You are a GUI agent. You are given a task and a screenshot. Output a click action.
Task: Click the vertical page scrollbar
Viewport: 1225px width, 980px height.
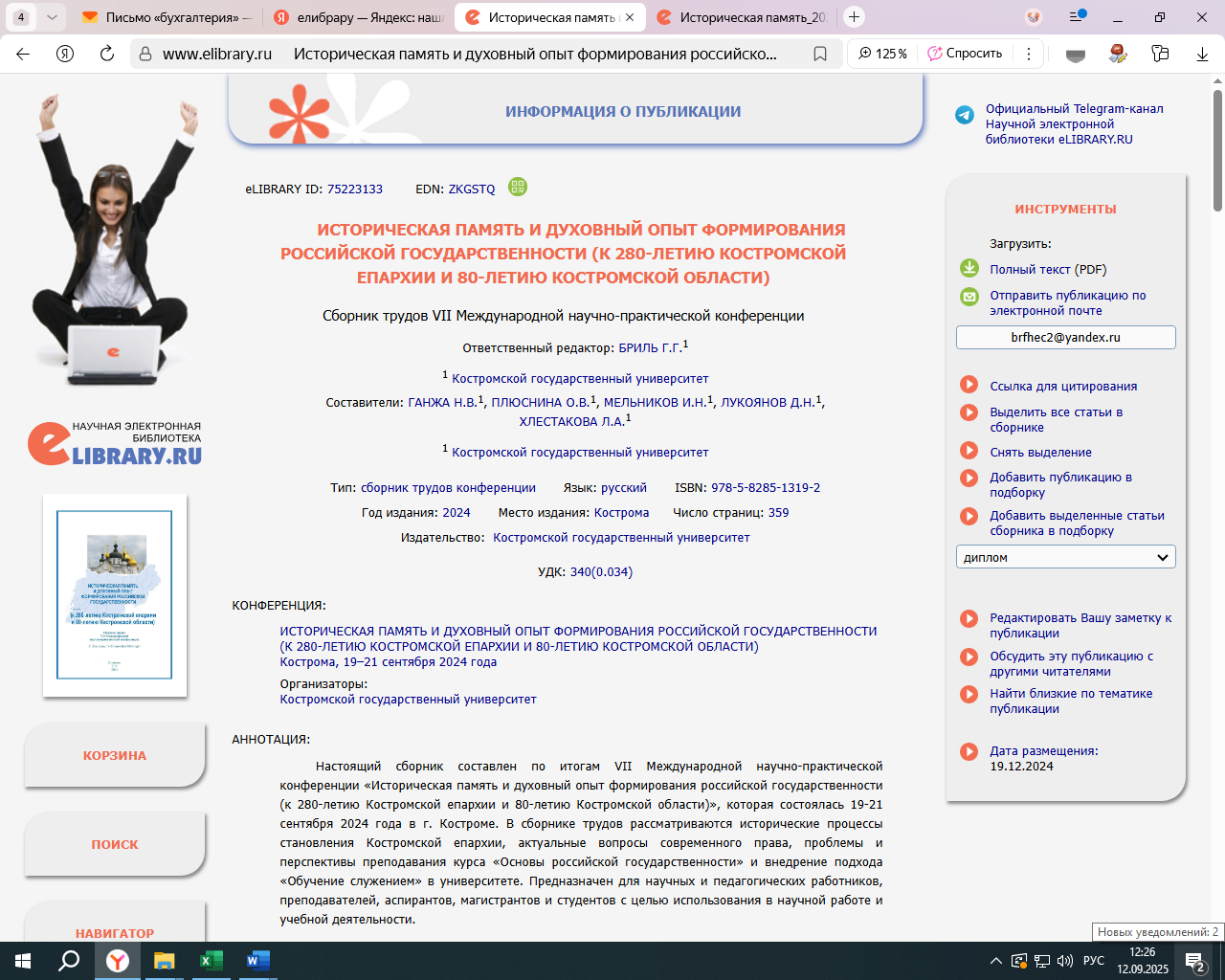(1217, 479)
